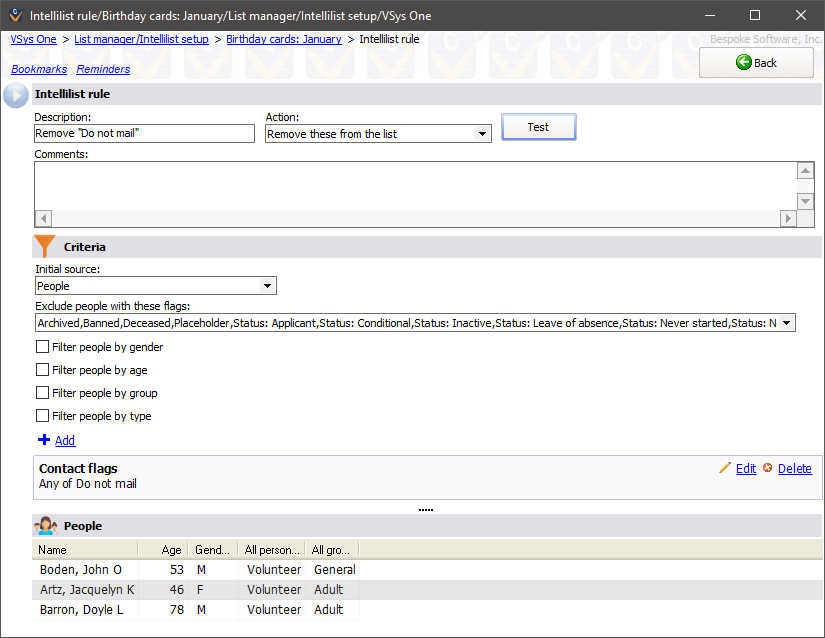Screen dimensions: 825x638
Task: Click the VSys One title bar icon
Action: (15, 16)
